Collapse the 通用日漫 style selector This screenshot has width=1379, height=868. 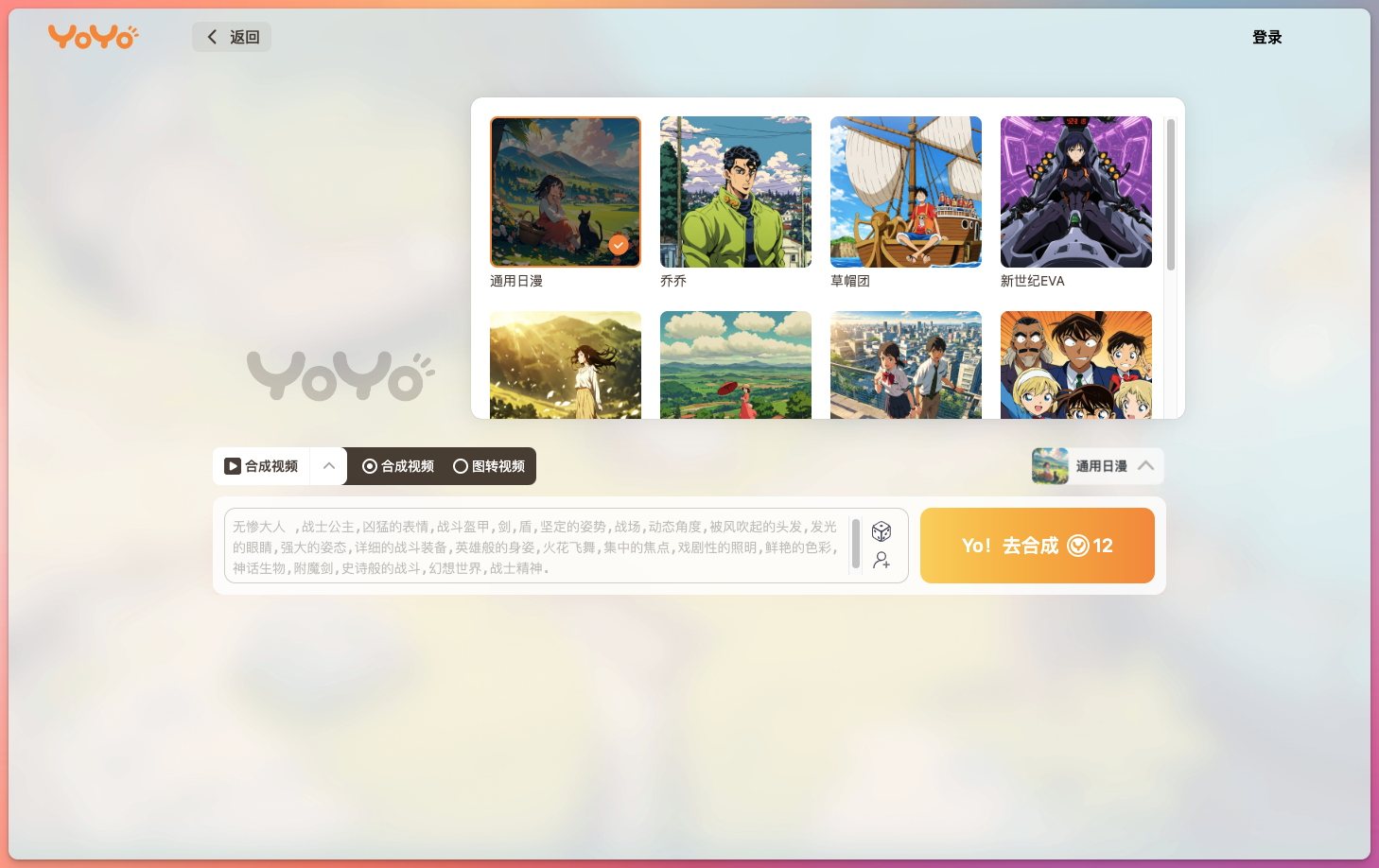[x=1145, y=466]
